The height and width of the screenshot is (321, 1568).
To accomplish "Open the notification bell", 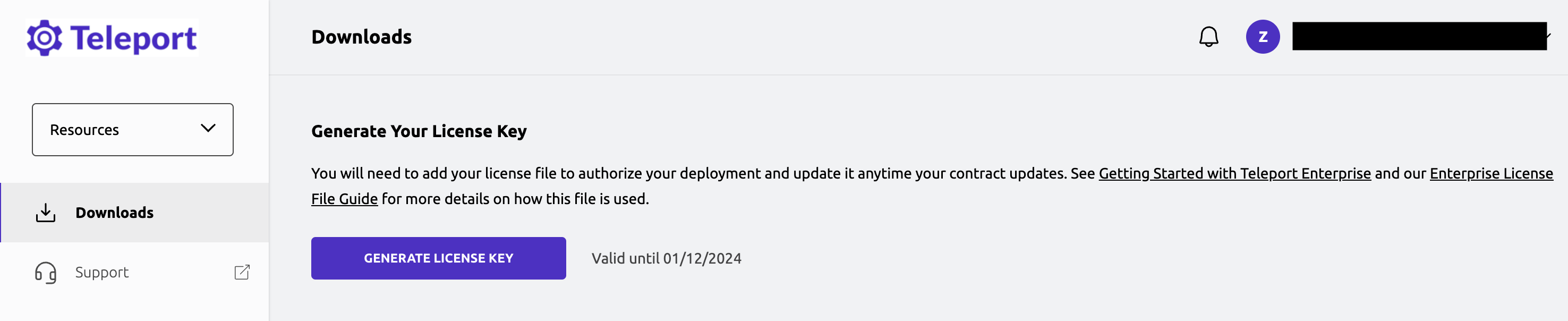I will click(1208, 37).
